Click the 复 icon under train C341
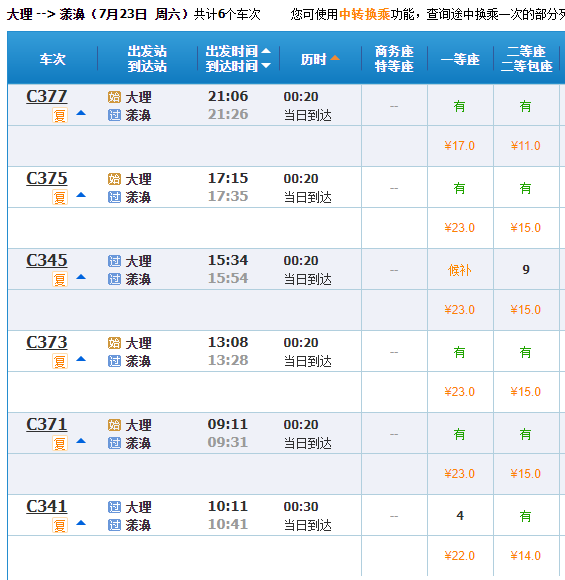The height and width of the screenshot is (580, 565). click(60, 525)
